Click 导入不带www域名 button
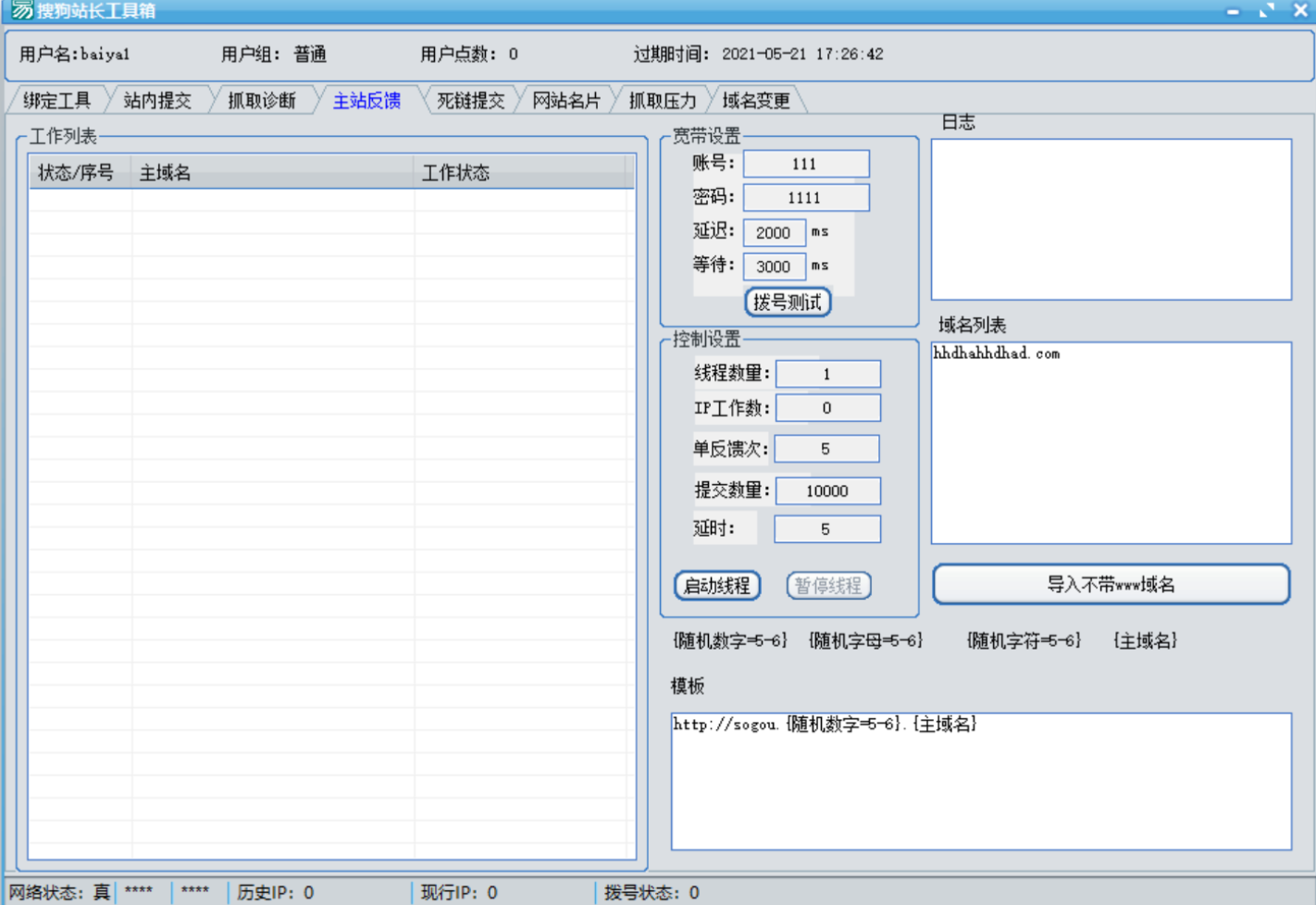Viewport: 1316px width, 905px height. click(x=1111, y=585)
